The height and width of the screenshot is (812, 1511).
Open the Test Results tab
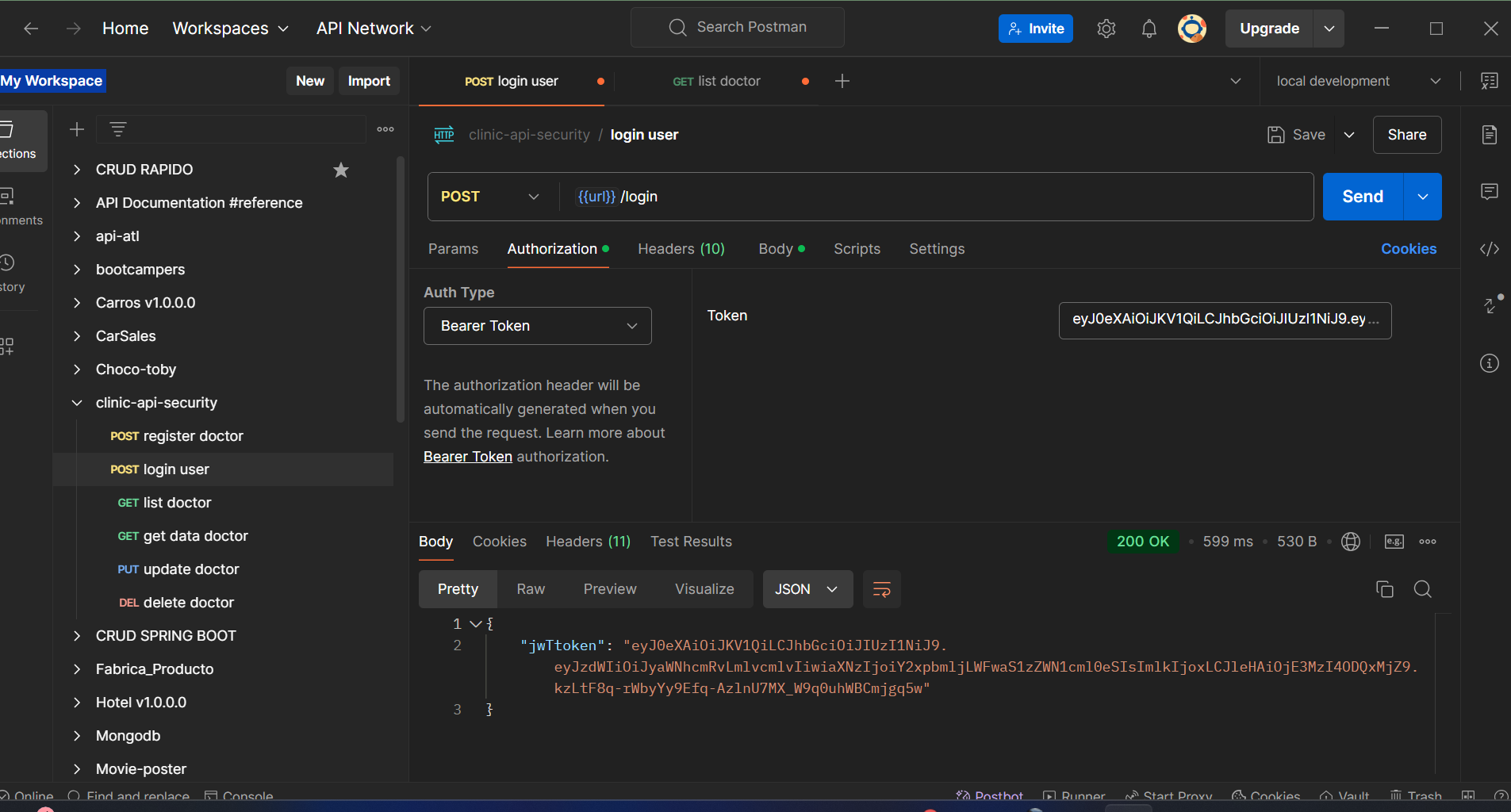click(x=691, y=542)
